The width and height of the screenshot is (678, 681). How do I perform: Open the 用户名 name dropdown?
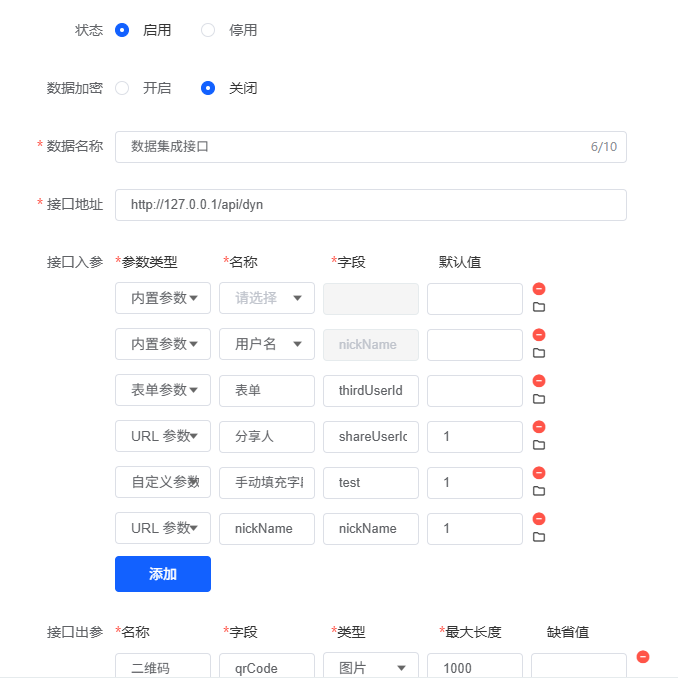[x=267, y=344]
